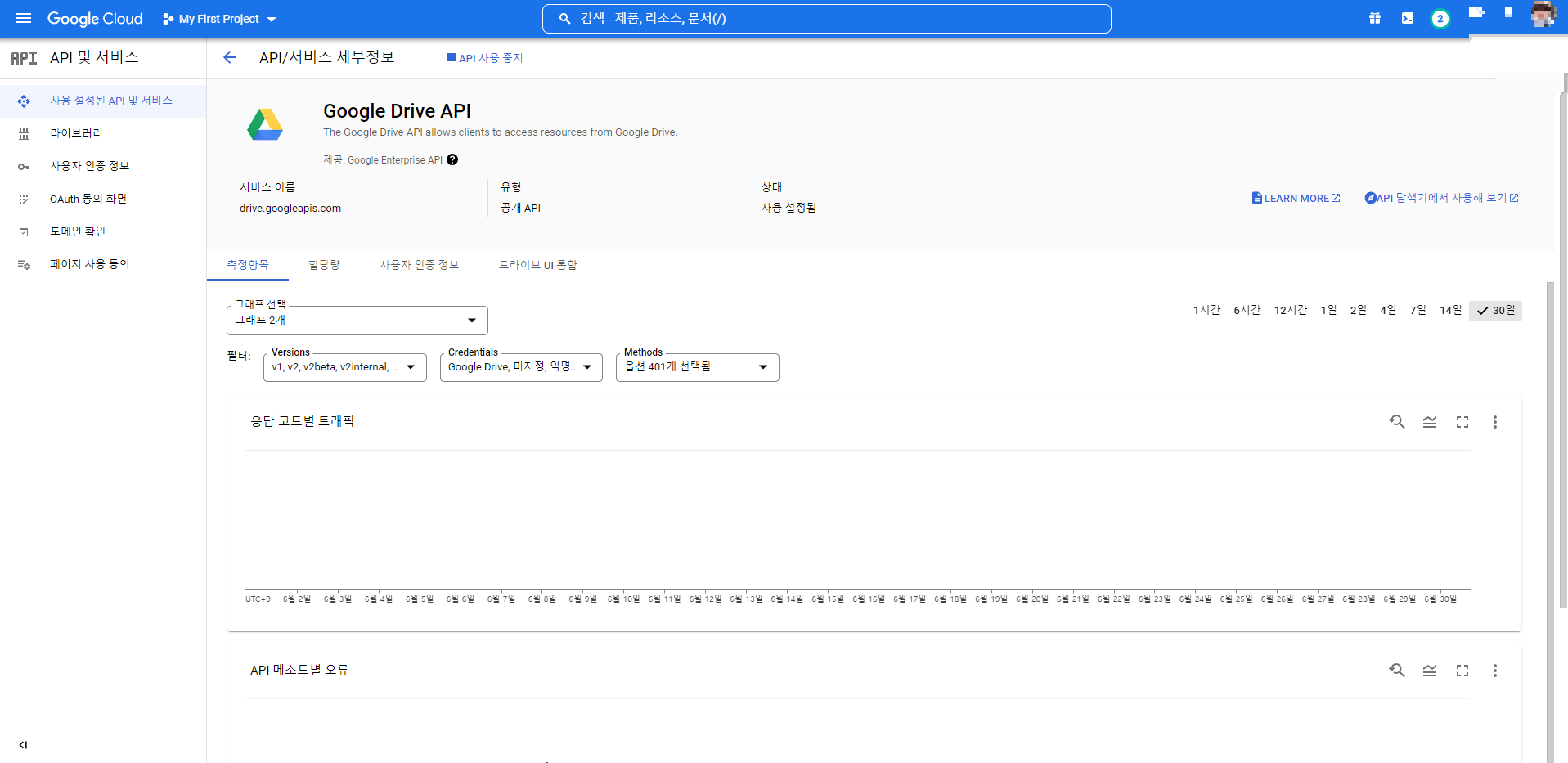
Task: Switch to the 사용자 인증 정보 tab
Action: coord(420,265)
